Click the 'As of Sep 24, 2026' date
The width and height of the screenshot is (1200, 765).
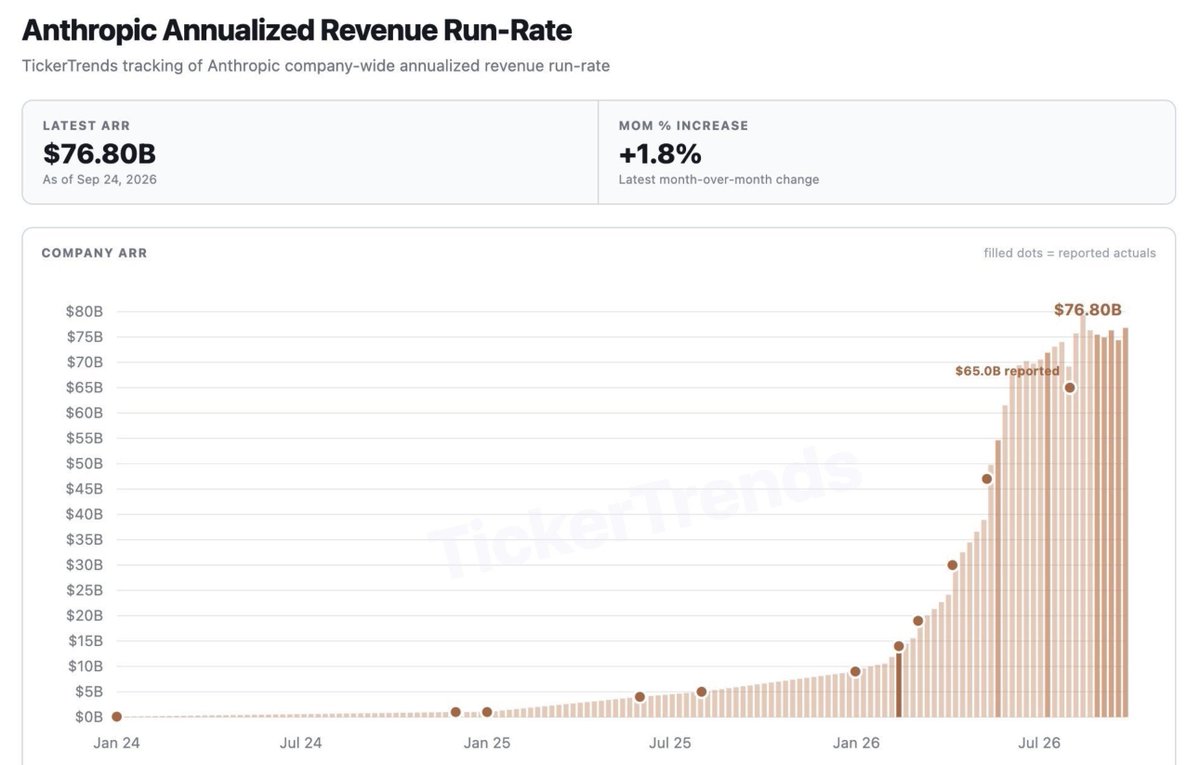99,180
